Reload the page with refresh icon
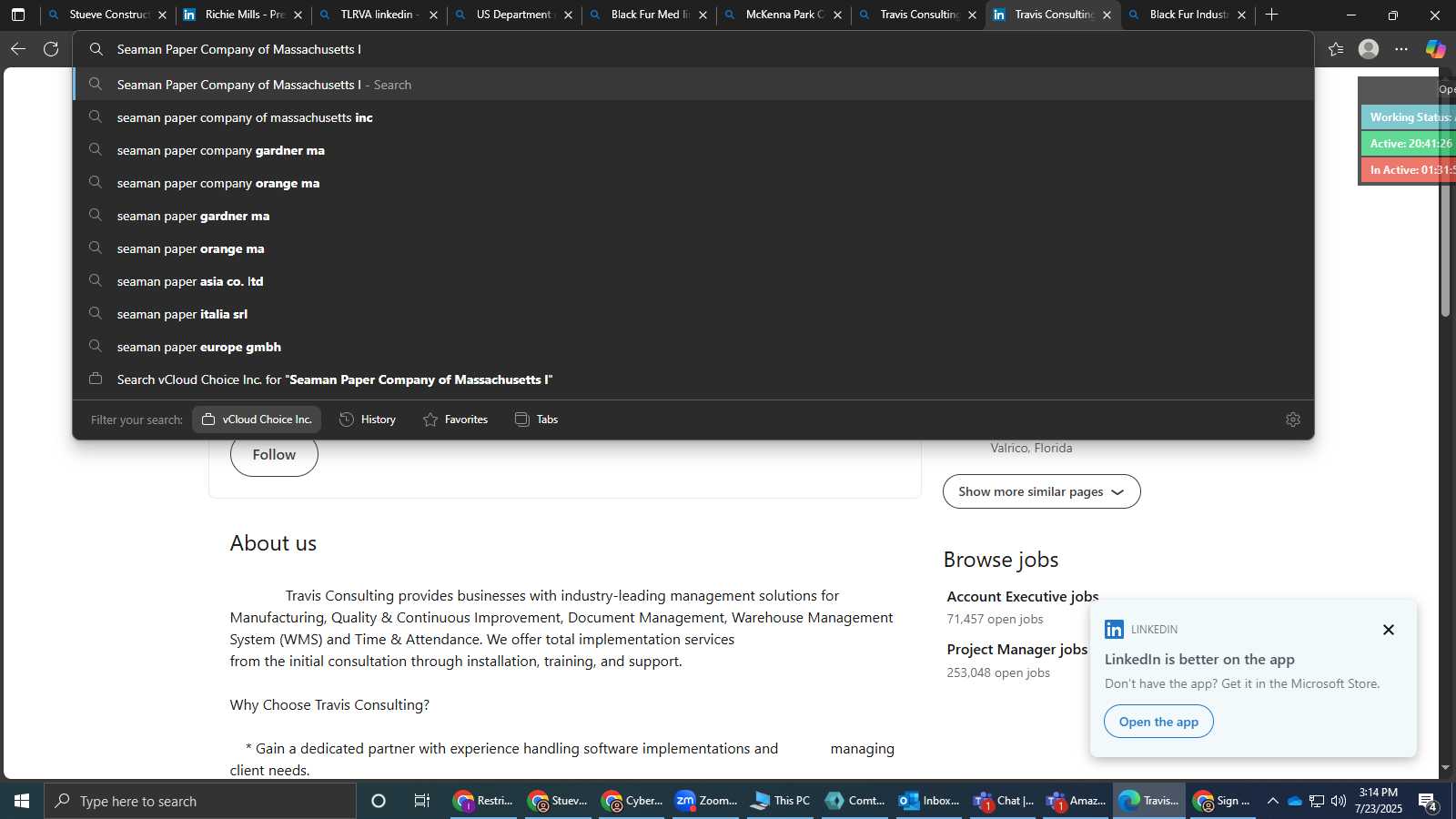1456x819 pixels. coord(51,49)
